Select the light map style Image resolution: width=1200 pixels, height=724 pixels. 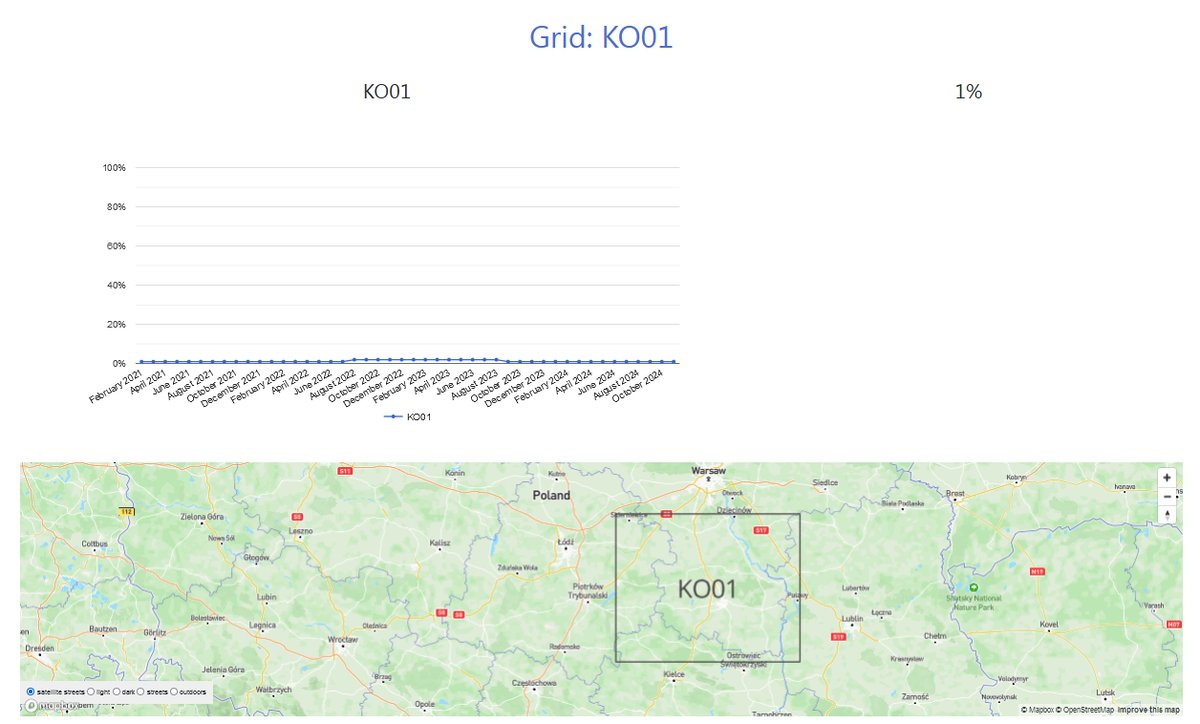point(91,691)
